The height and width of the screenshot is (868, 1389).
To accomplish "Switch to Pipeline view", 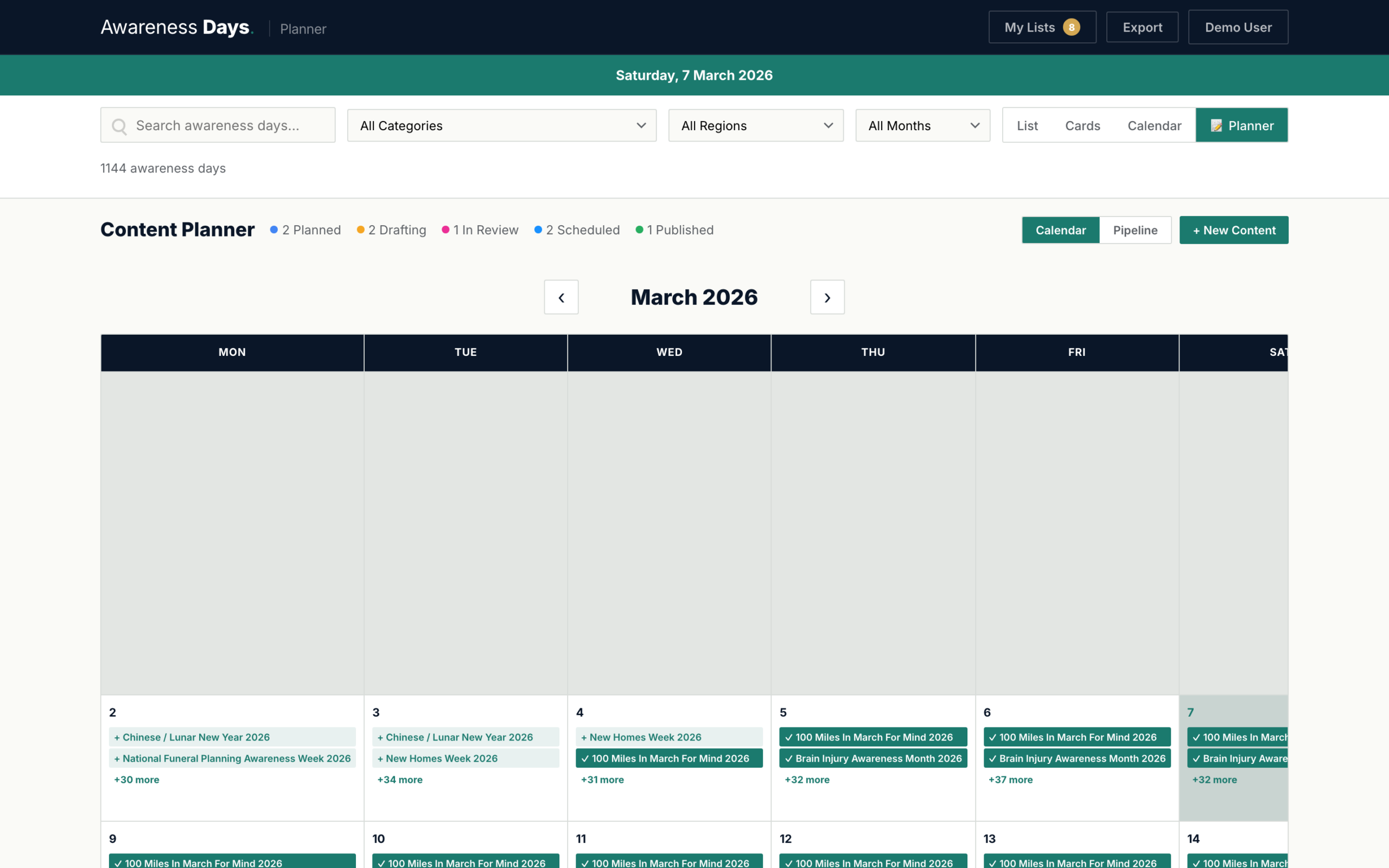I will tap(1135, 229).
